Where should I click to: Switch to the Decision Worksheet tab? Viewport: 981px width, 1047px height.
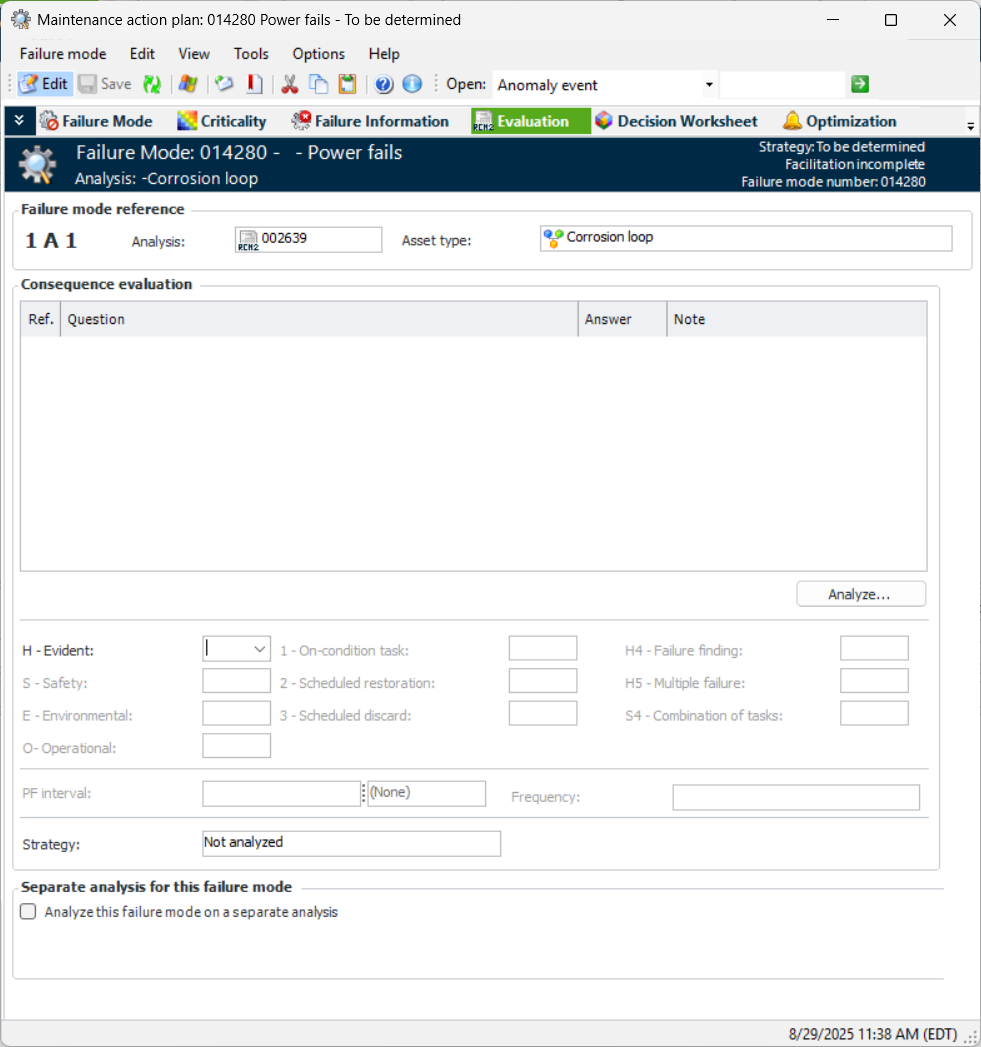pos(677,121)
